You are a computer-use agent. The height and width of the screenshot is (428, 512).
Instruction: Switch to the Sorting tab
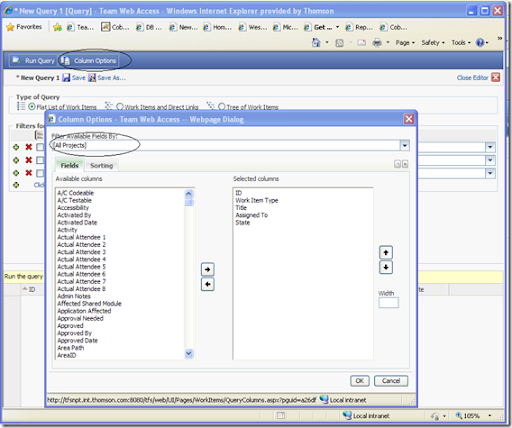tap(101, 166)
